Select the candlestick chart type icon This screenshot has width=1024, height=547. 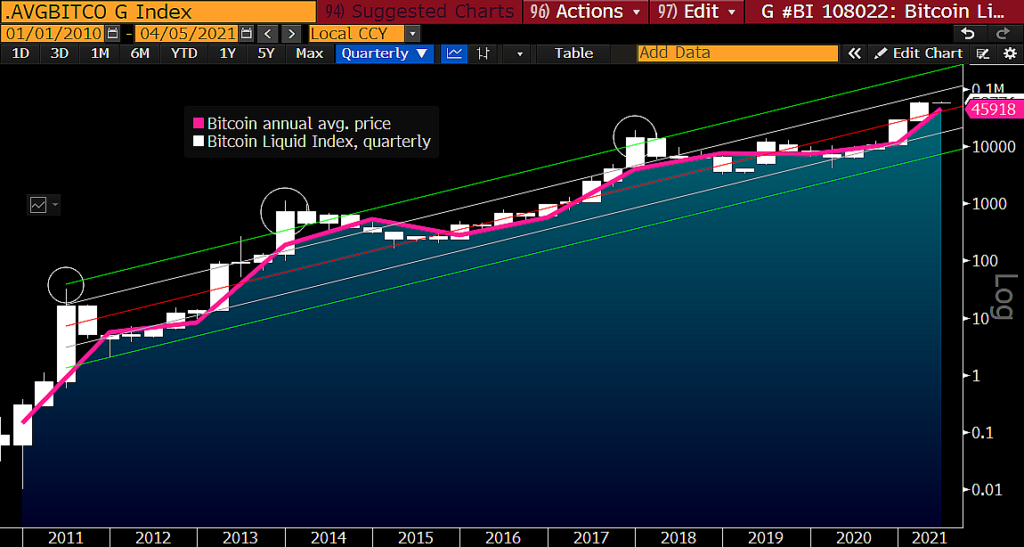tap(483, 54)
